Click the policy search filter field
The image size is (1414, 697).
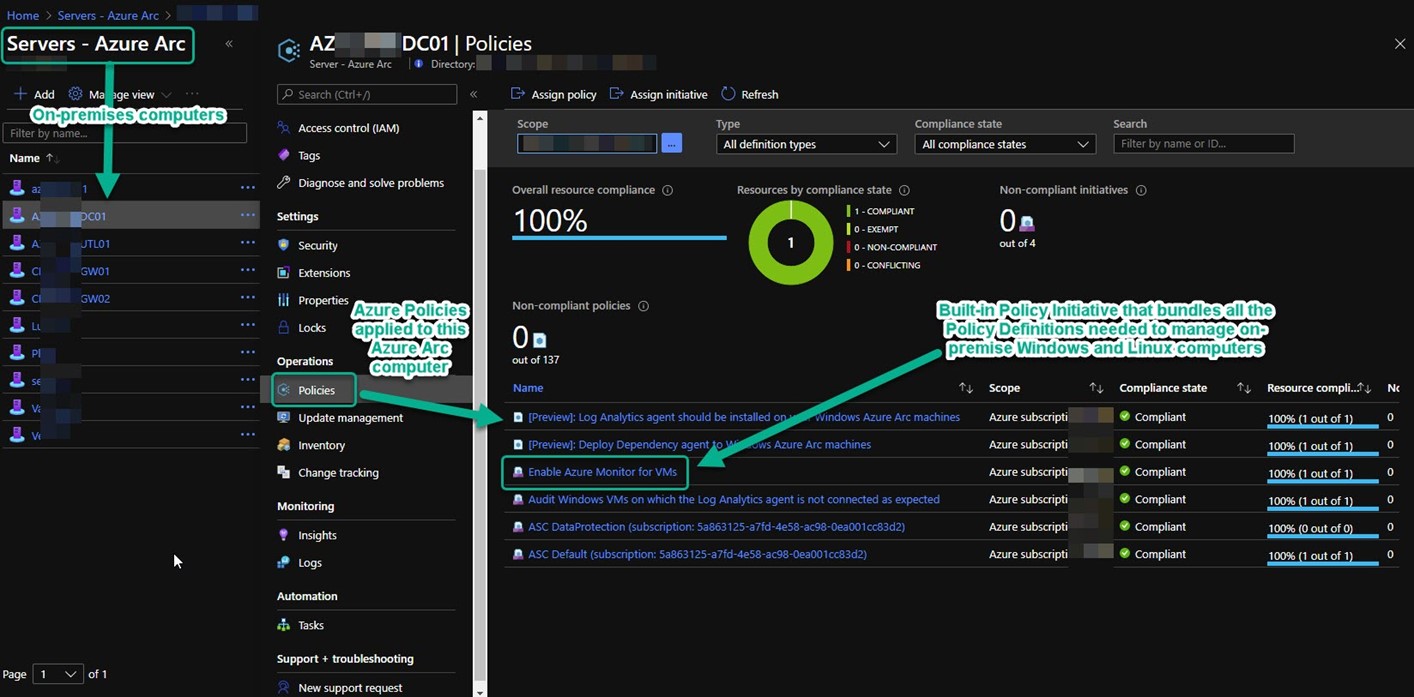point(1203,144)
